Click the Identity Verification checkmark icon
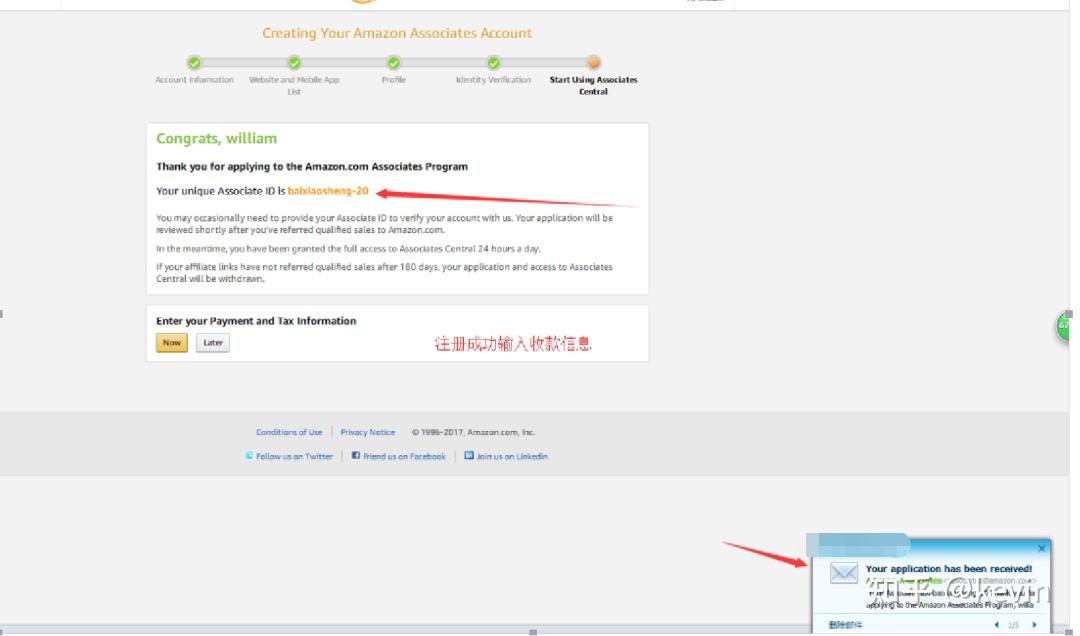The width and height of the screenshot is (1080, 636). [493, 62]
